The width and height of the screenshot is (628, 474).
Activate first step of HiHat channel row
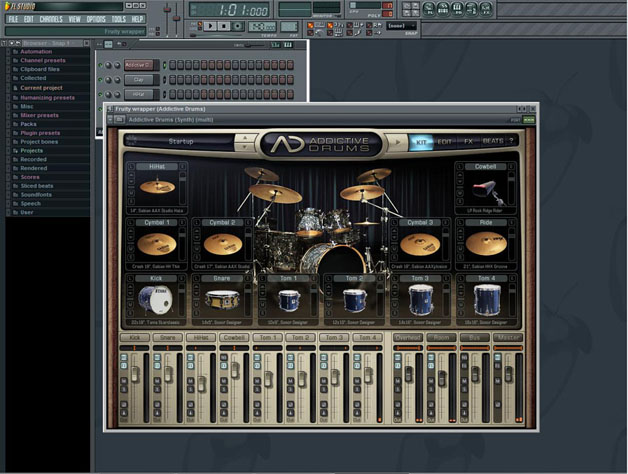tap(173, 95)
